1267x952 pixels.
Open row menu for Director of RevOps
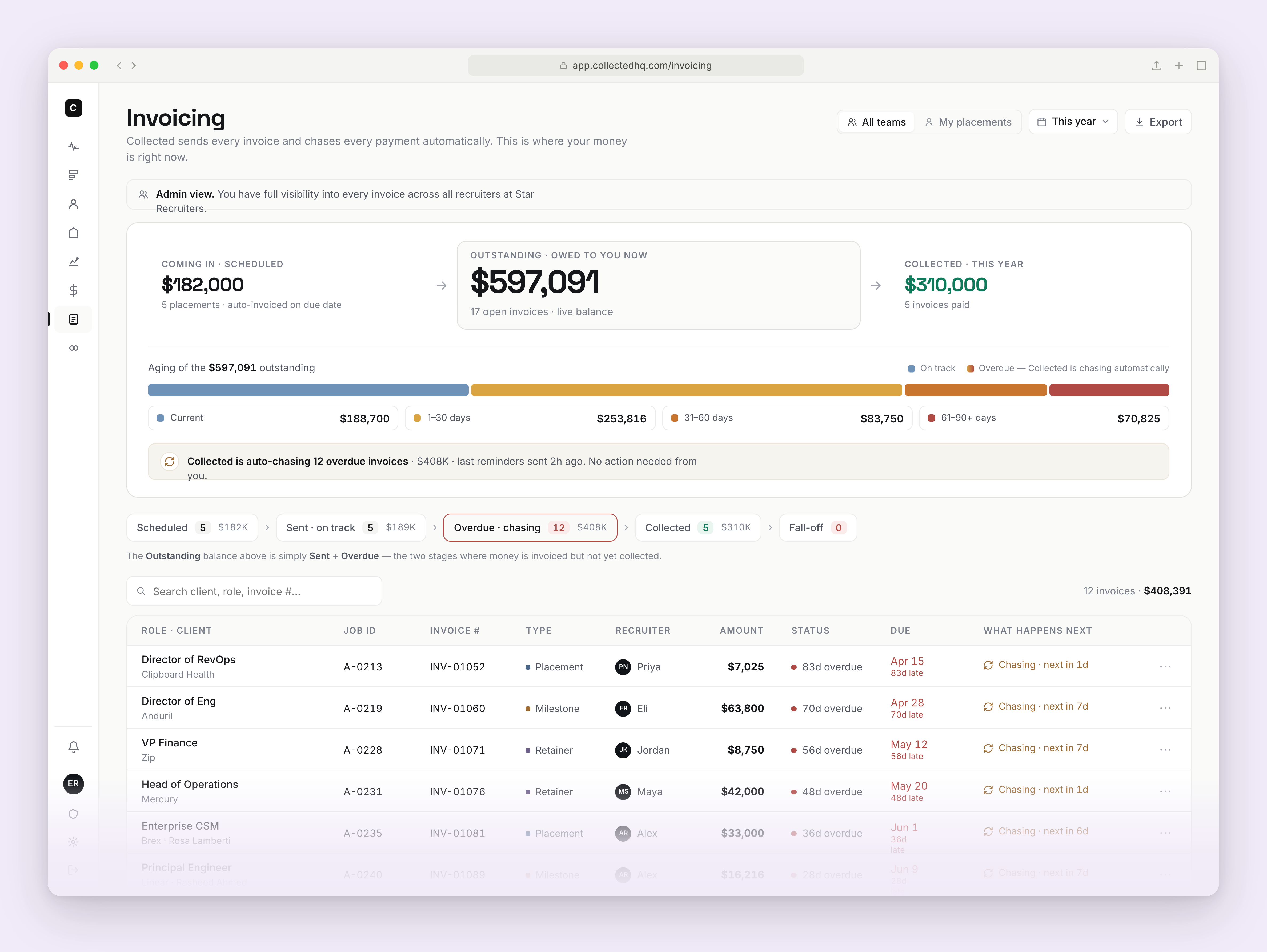tap(1165, 666)
